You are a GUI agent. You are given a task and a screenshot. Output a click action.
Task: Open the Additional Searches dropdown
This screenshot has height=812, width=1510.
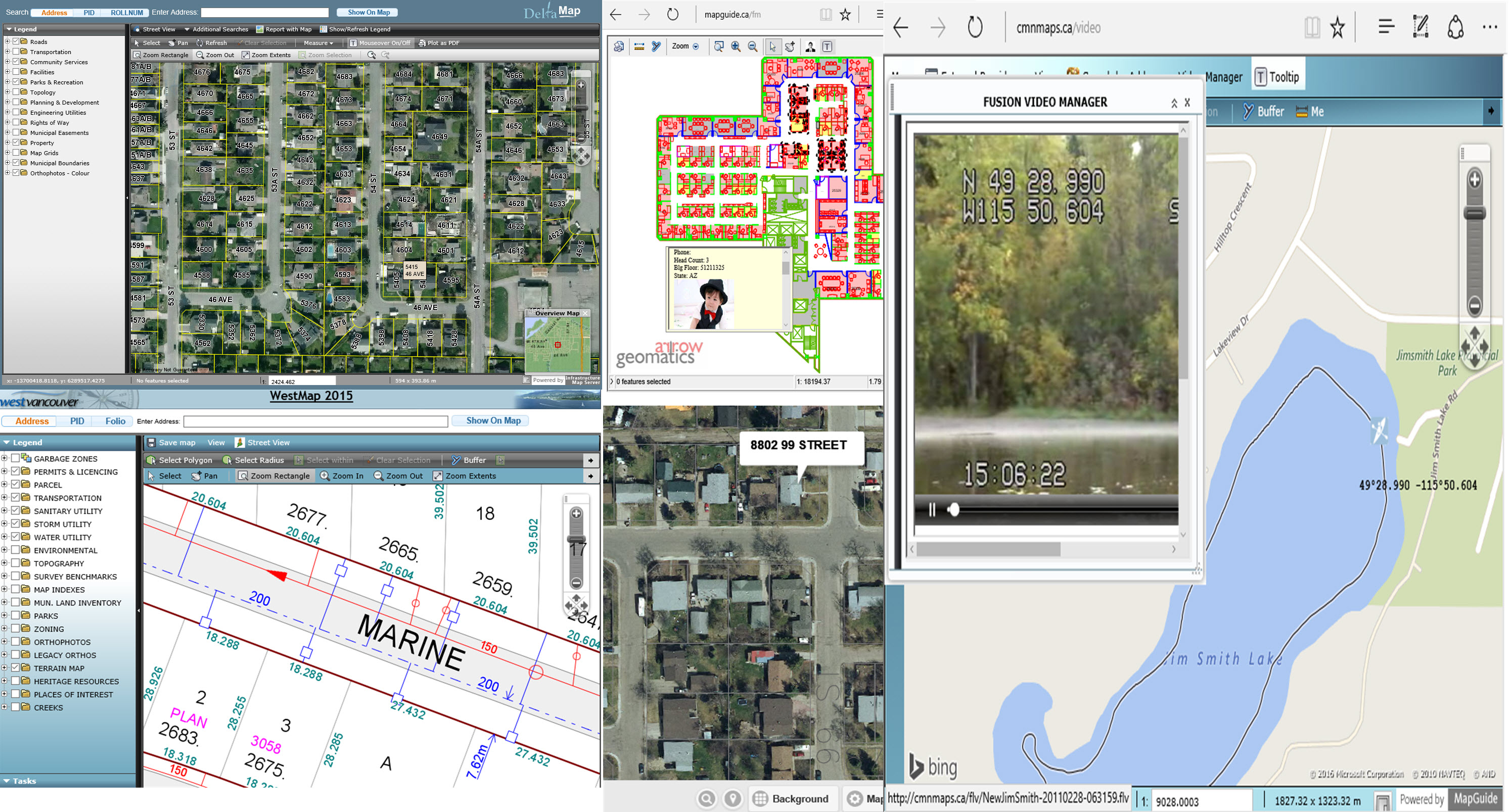click(216, 29)
